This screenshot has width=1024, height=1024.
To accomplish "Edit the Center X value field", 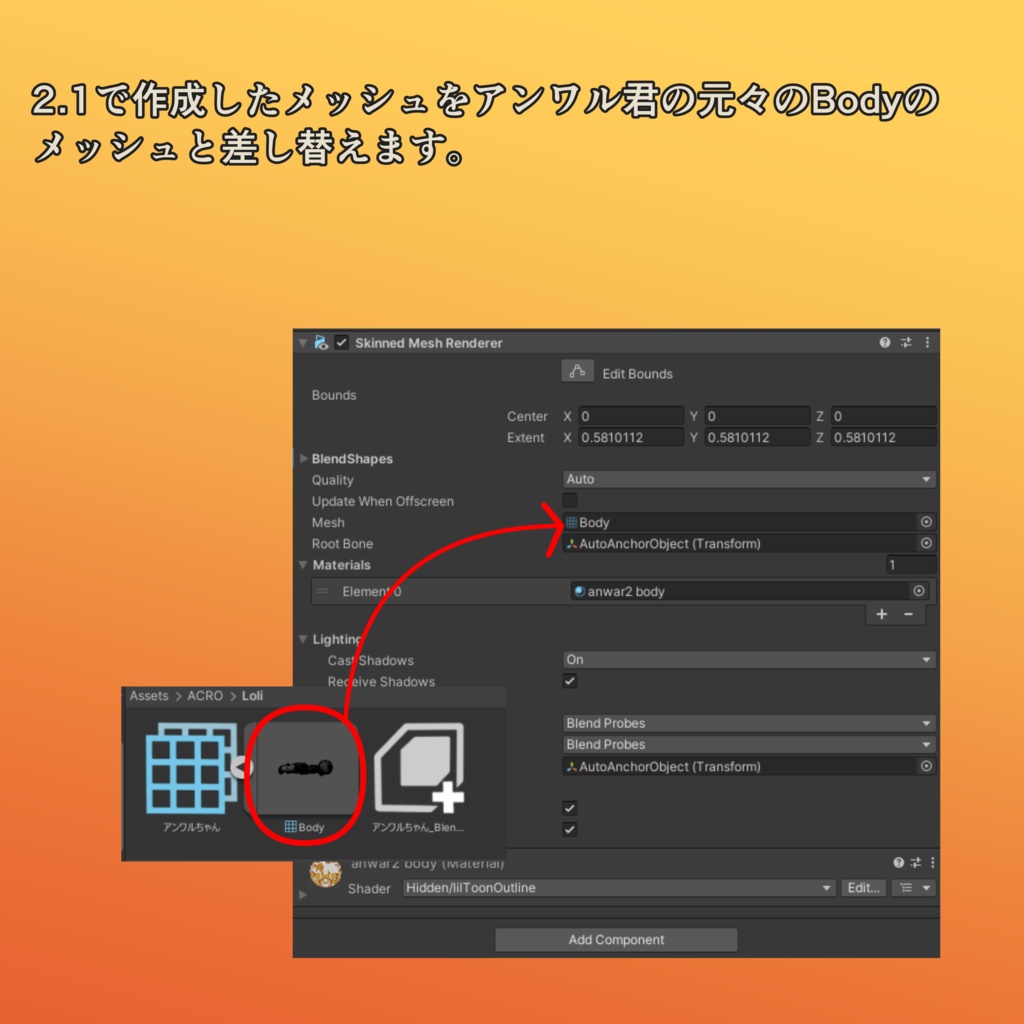I will (x=631, y=416).
